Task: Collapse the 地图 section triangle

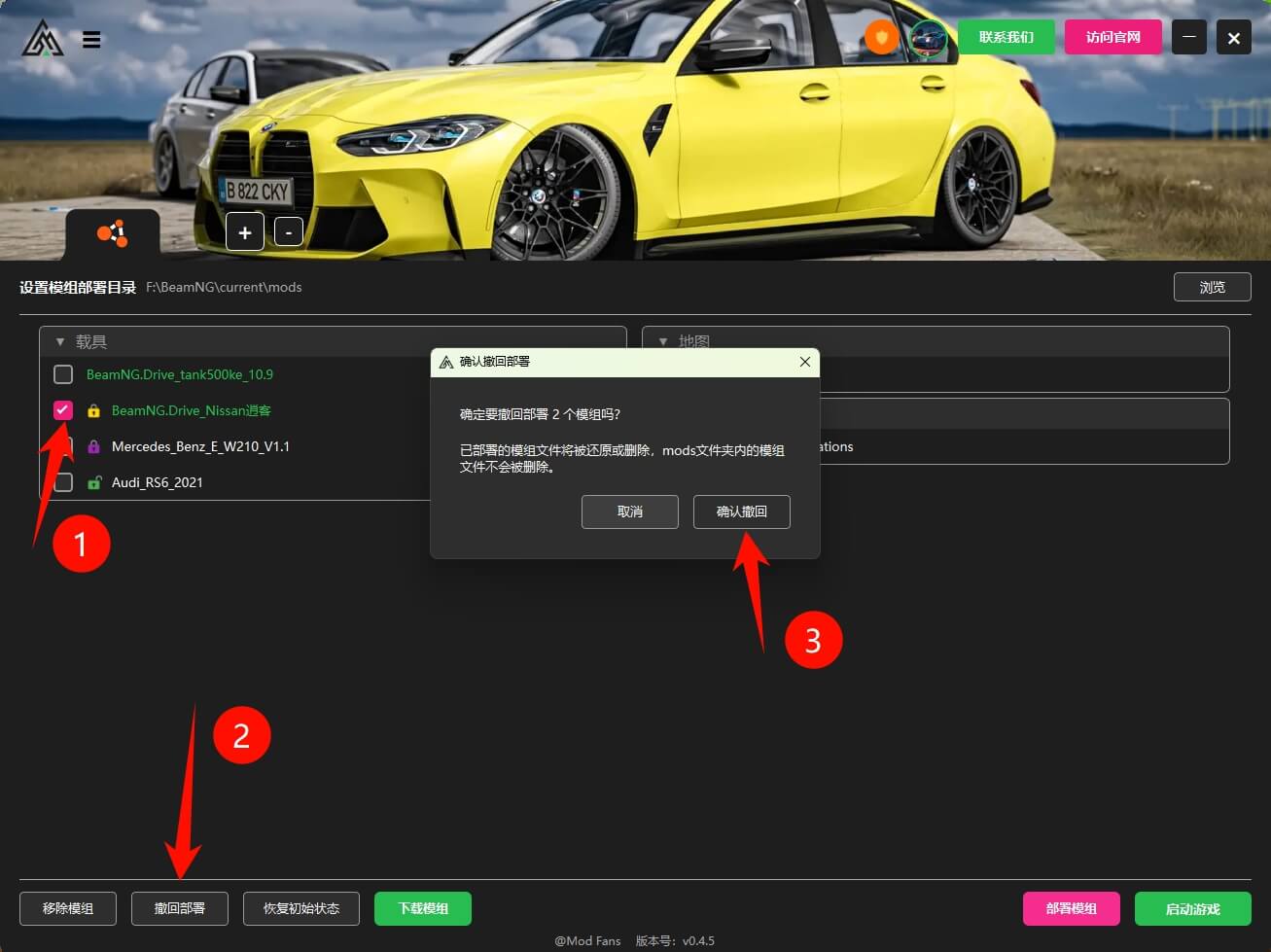Action: [663, 342]
